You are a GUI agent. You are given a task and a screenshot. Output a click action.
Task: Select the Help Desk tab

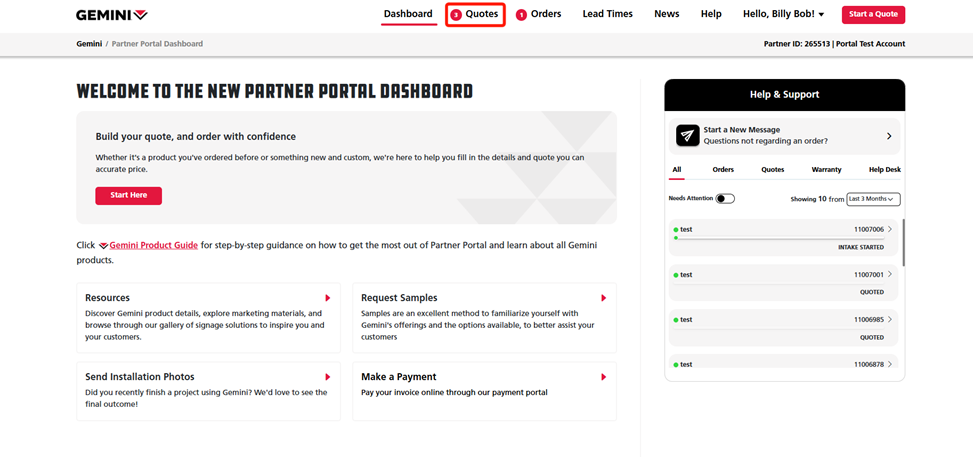coord(884,170)
